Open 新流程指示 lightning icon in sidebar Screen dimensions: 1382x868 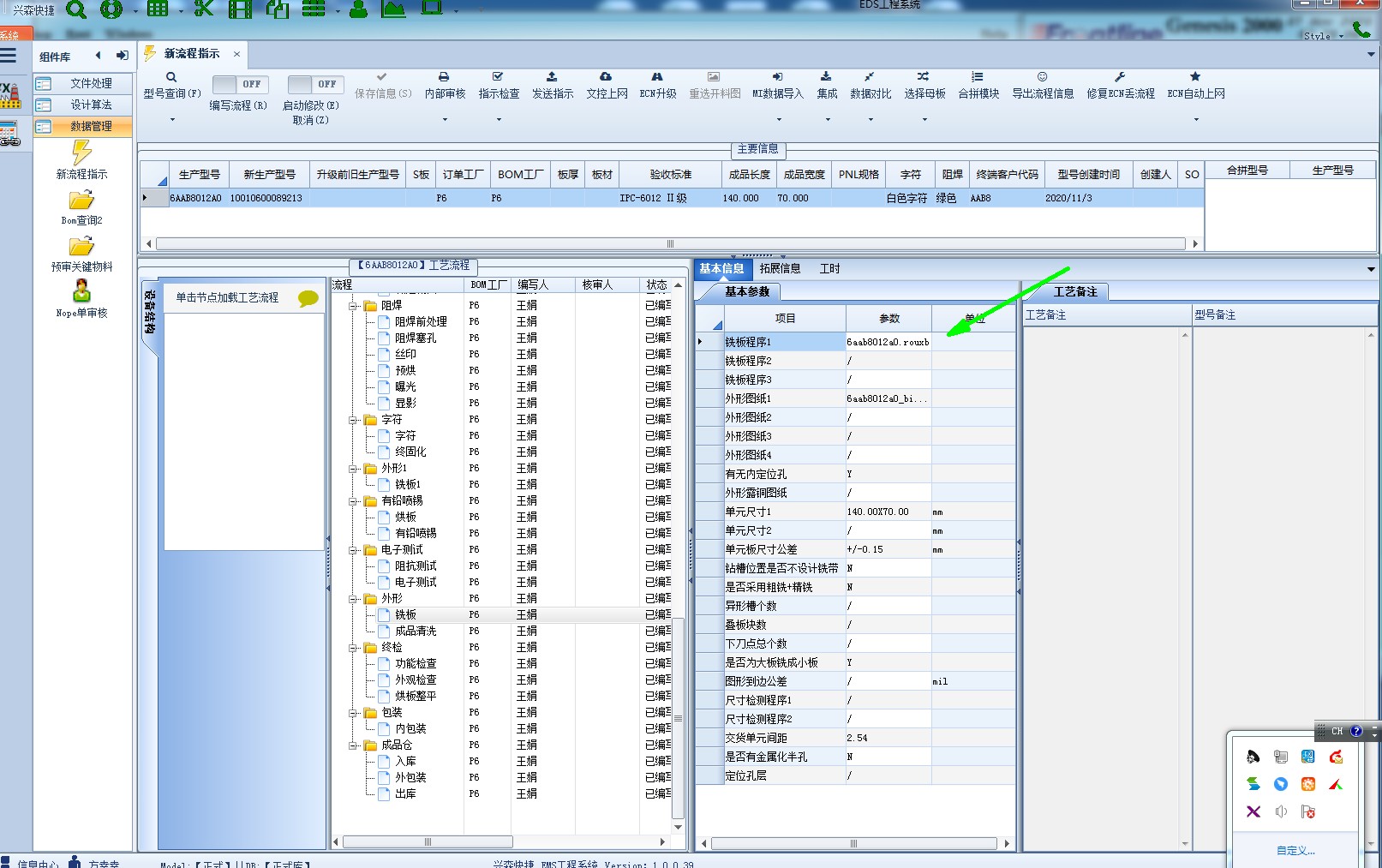(81, 153)
